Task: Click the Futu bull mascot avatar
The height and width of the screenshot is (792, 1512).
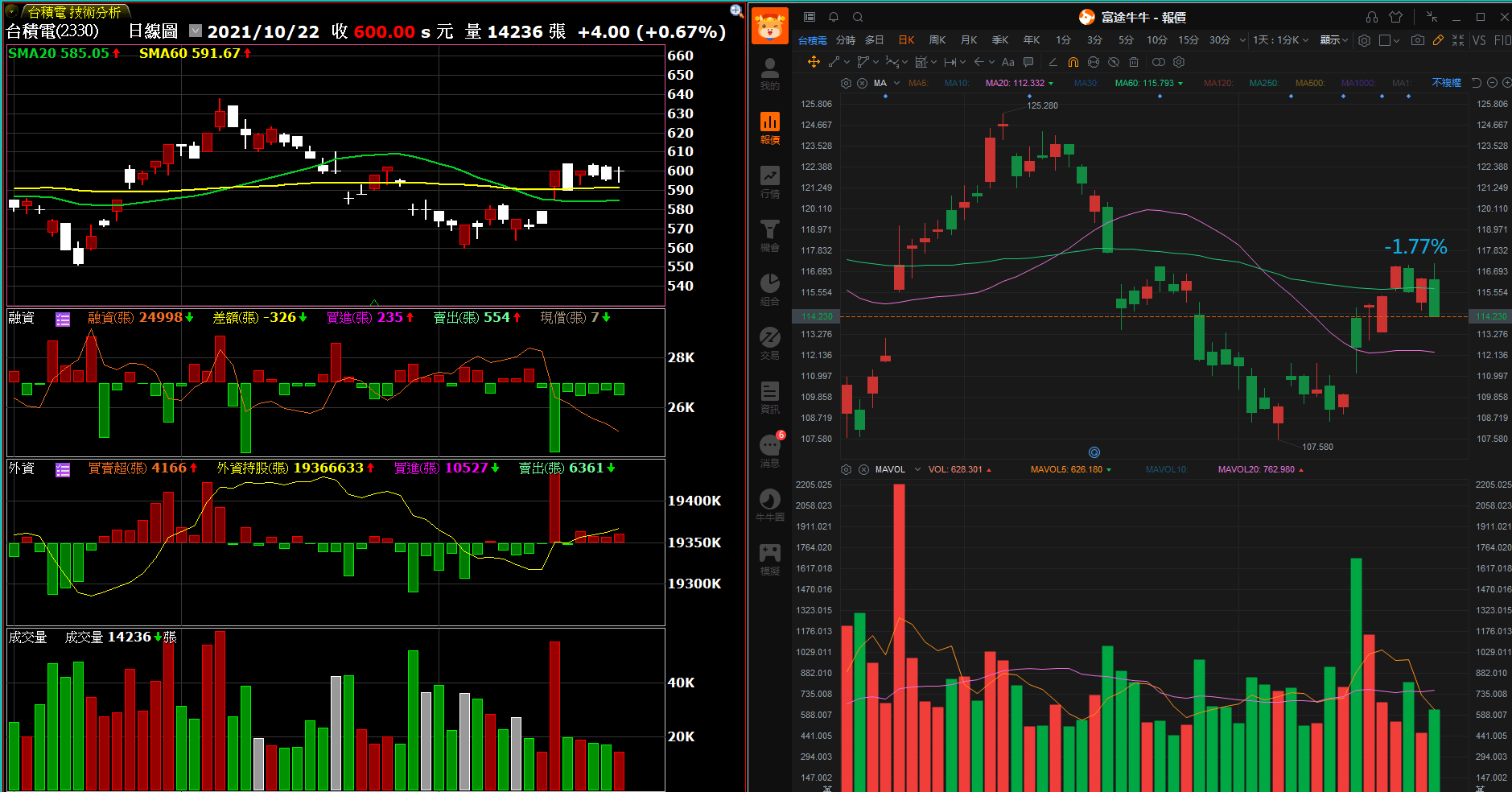Action: tap(770, 25)
